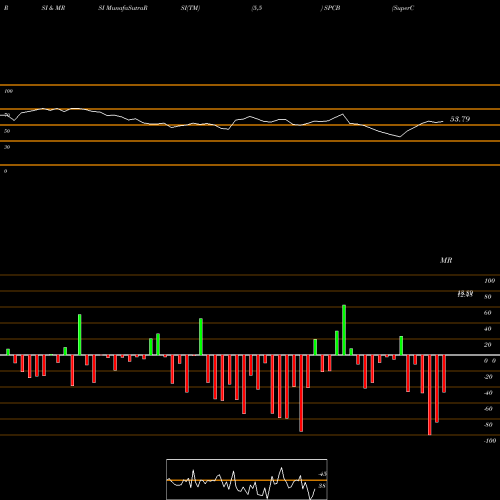
Task: Click the '45' label in mini chart
Action: pos(323,474)
